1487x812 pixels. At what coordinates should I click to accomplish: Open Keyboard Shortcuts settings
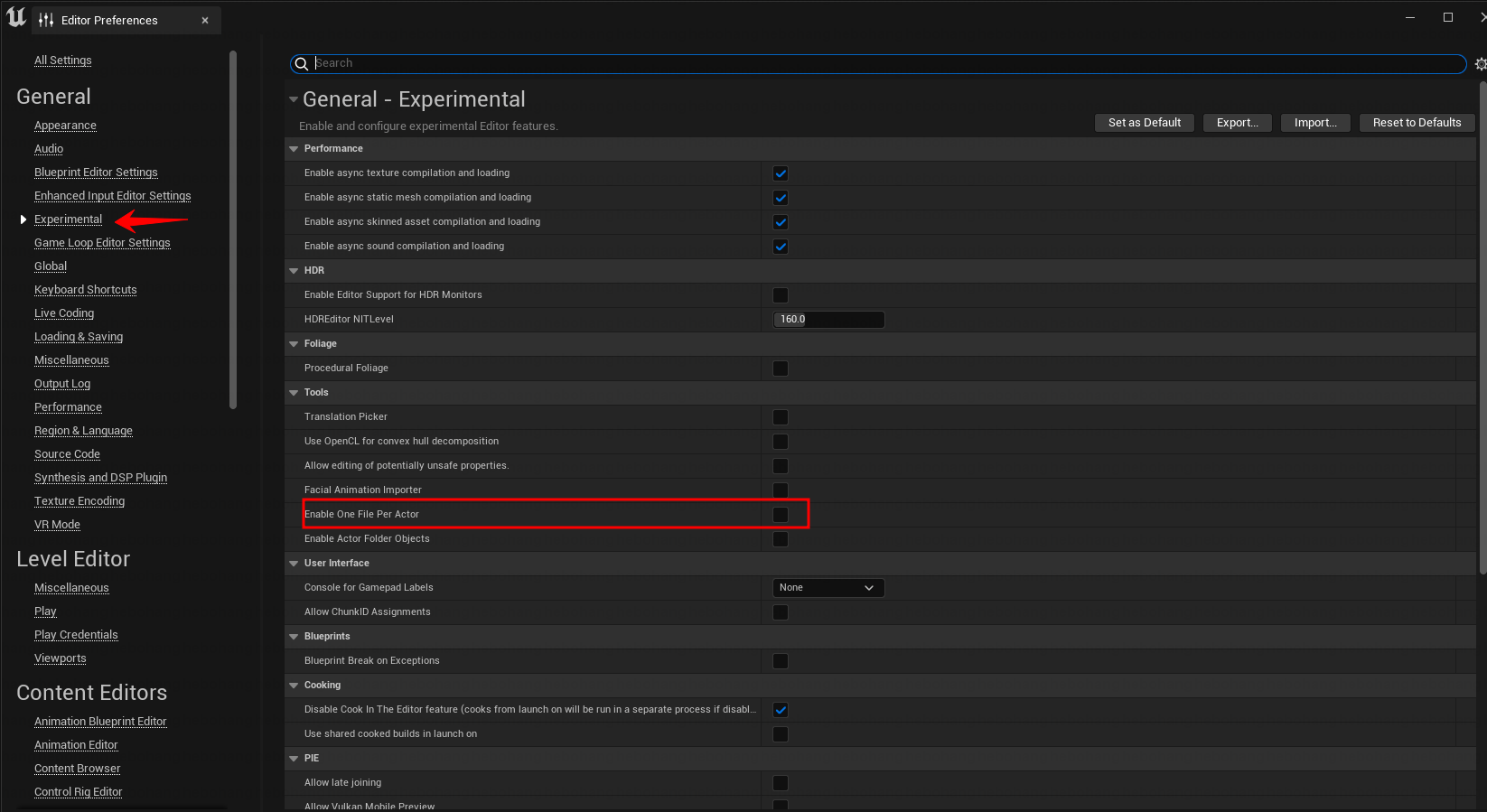pos(86,290)
